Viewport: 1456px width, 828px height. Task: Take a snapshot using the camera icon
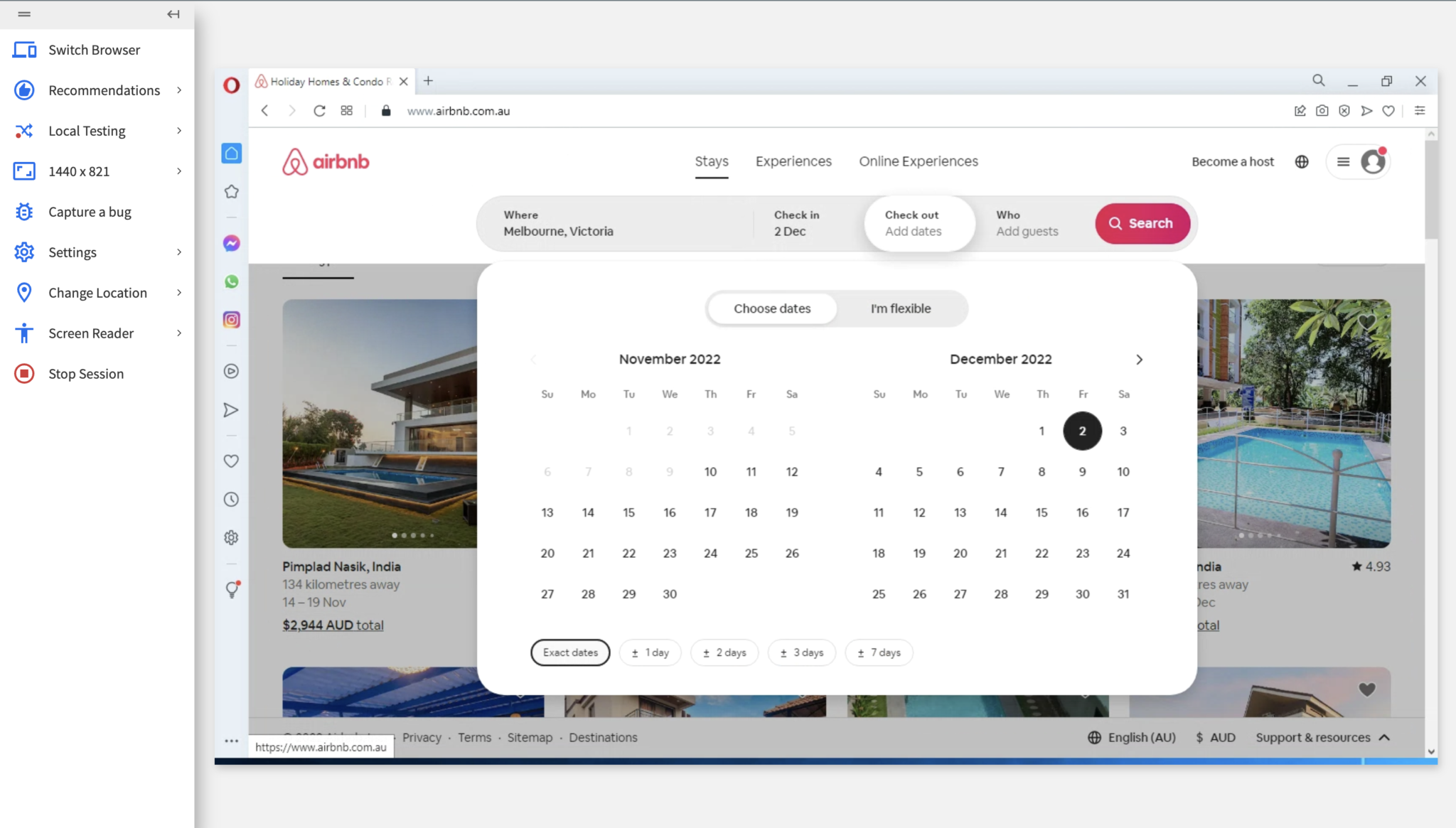point(1321,110)
